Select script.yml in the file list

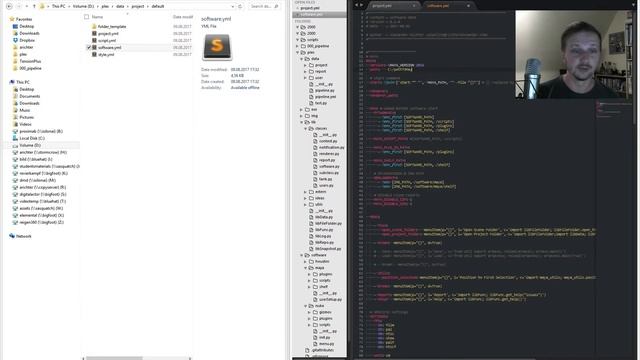click(107, 40)
